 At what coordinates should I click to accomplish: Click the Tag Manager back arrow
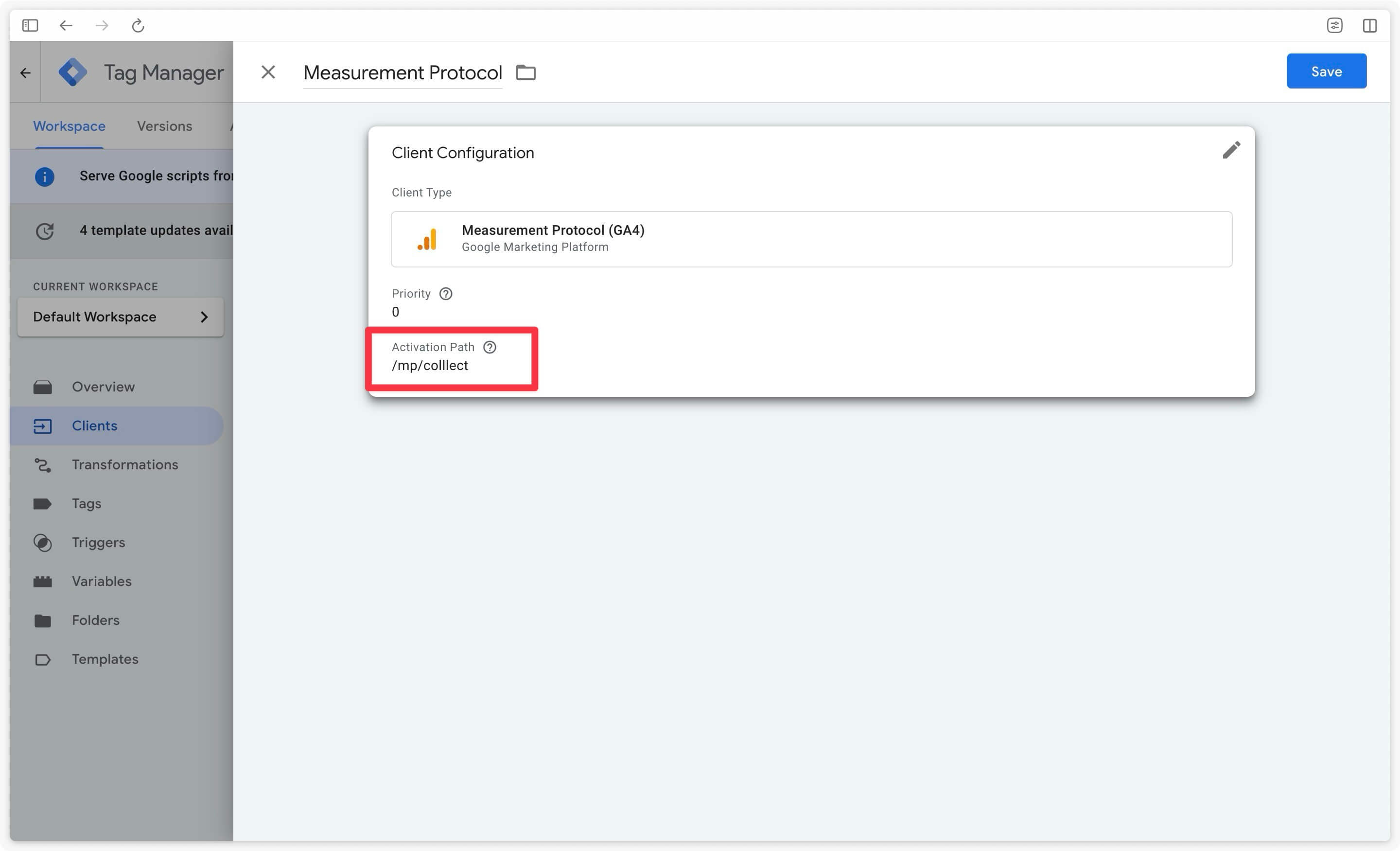[25, 73]
